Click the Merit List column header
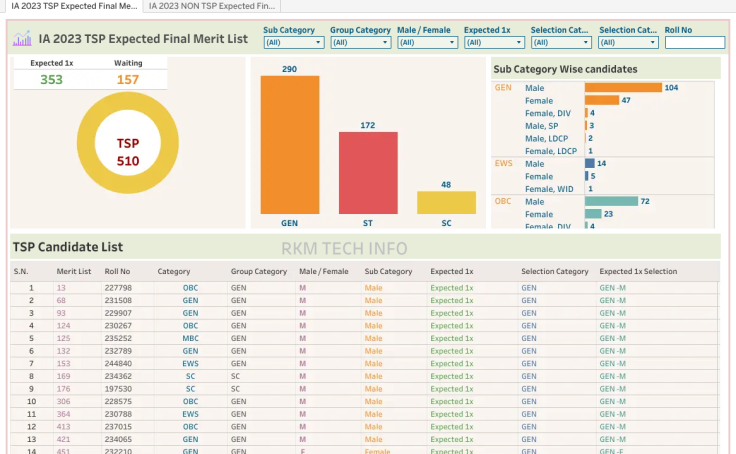The image size is (736, 454). [74, 271]
